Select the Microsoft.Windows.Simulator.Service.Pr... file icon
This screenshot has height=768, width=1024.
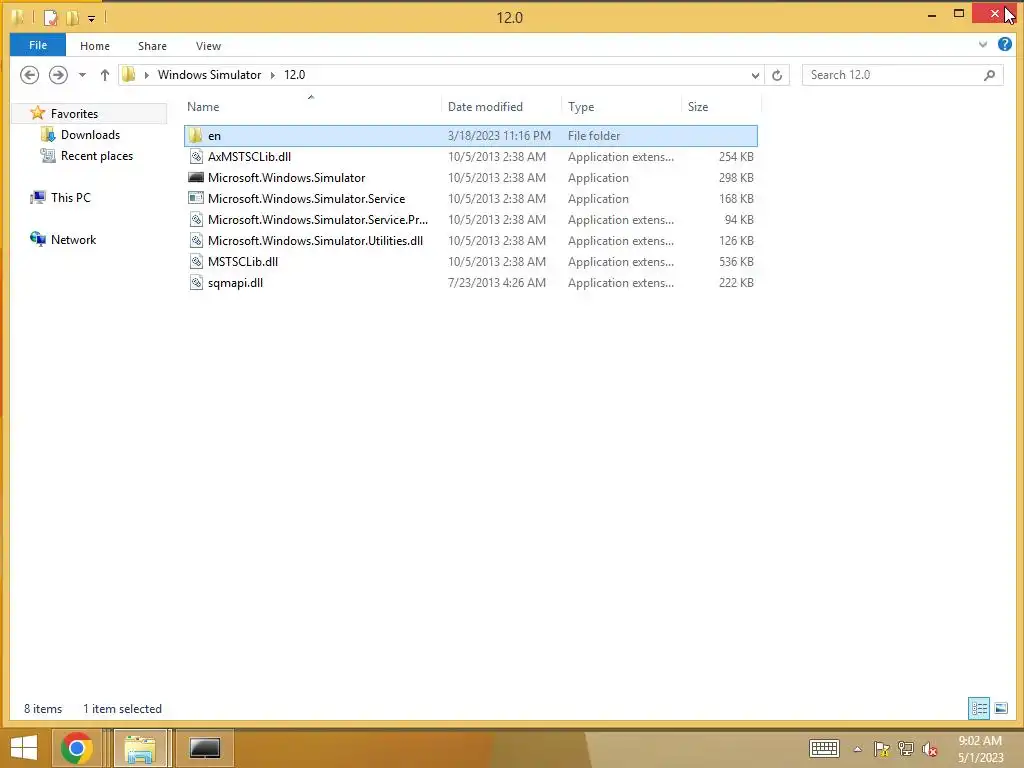coord(196,219)
